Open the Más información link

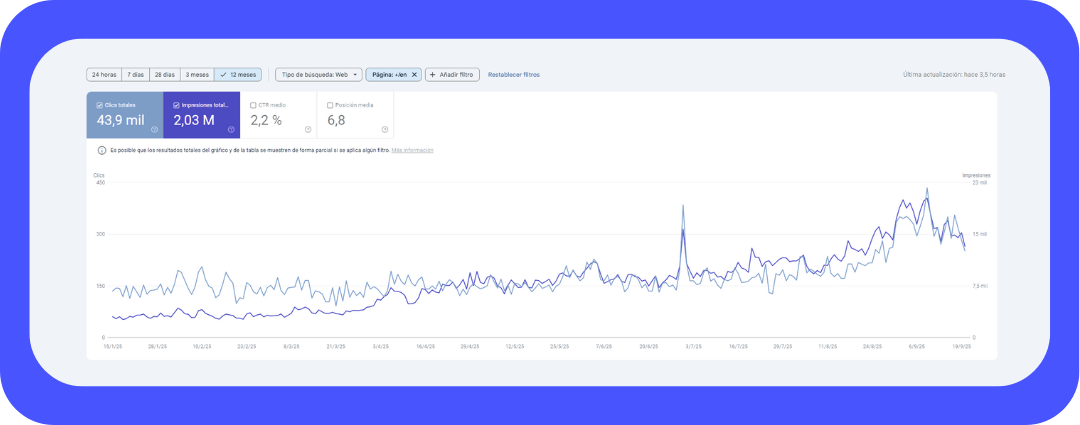[x=412, y=150]
